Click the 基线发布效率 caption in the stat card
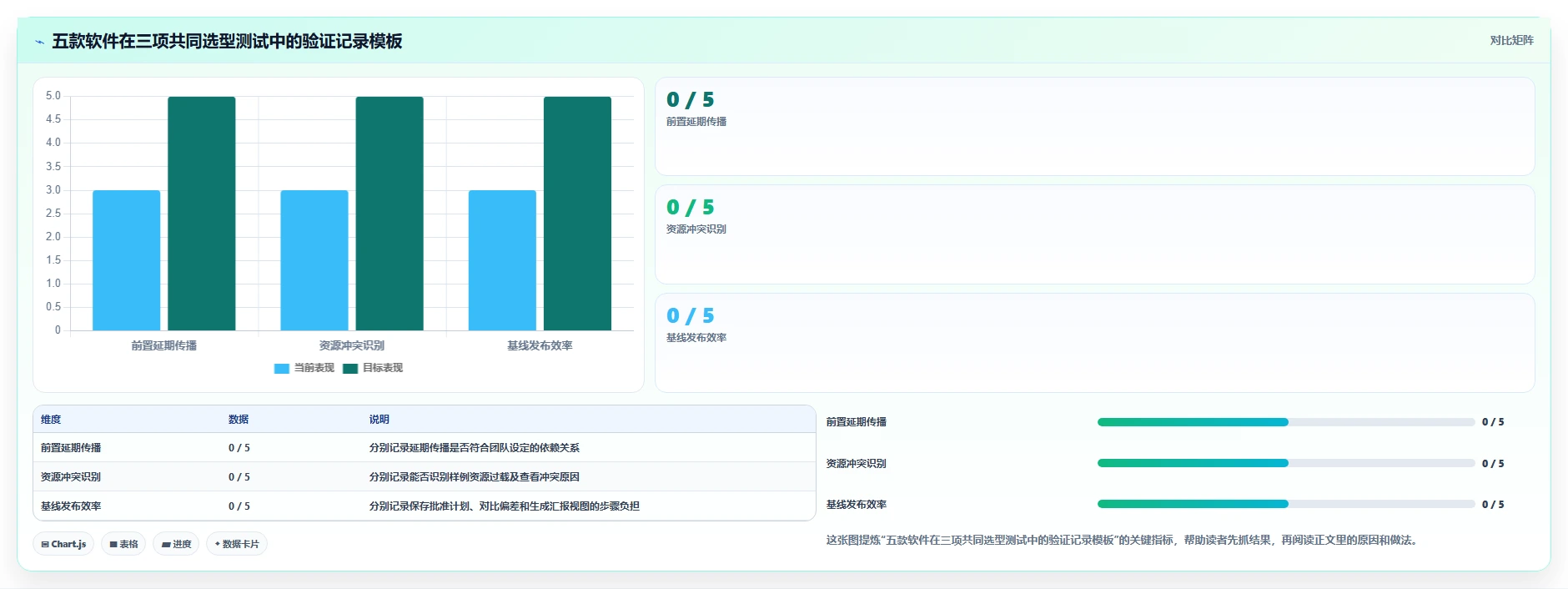1568x589 pixels. 696,338
